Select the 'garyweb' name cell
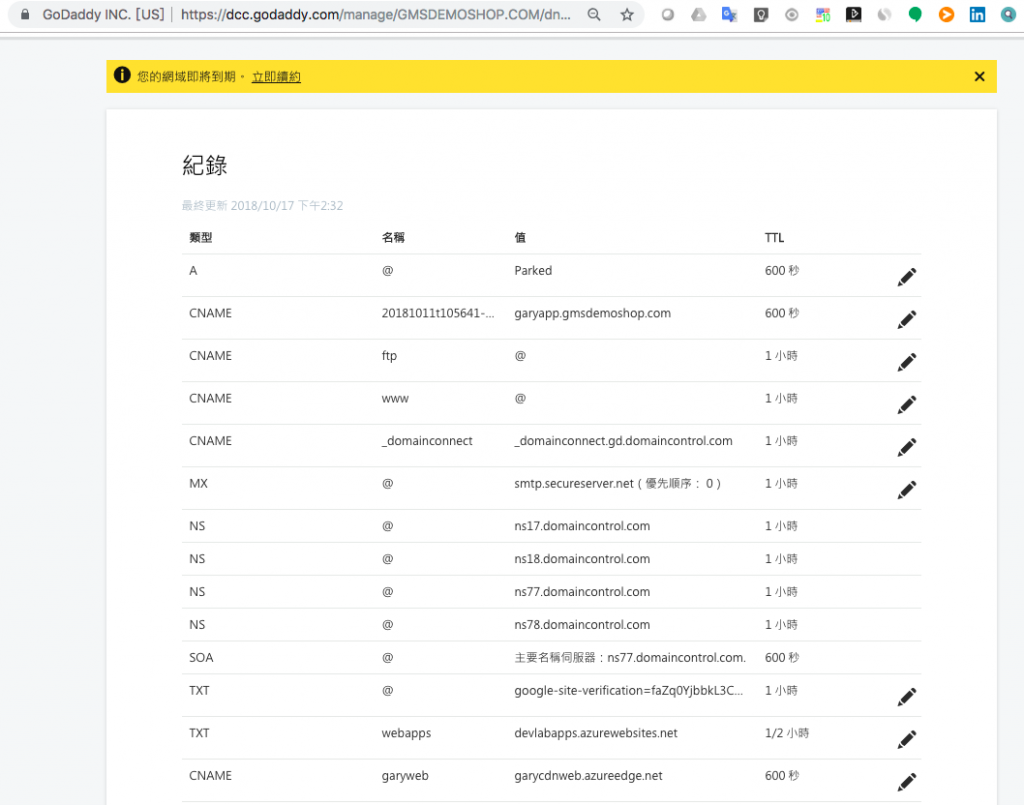 [x=405, y=776]
